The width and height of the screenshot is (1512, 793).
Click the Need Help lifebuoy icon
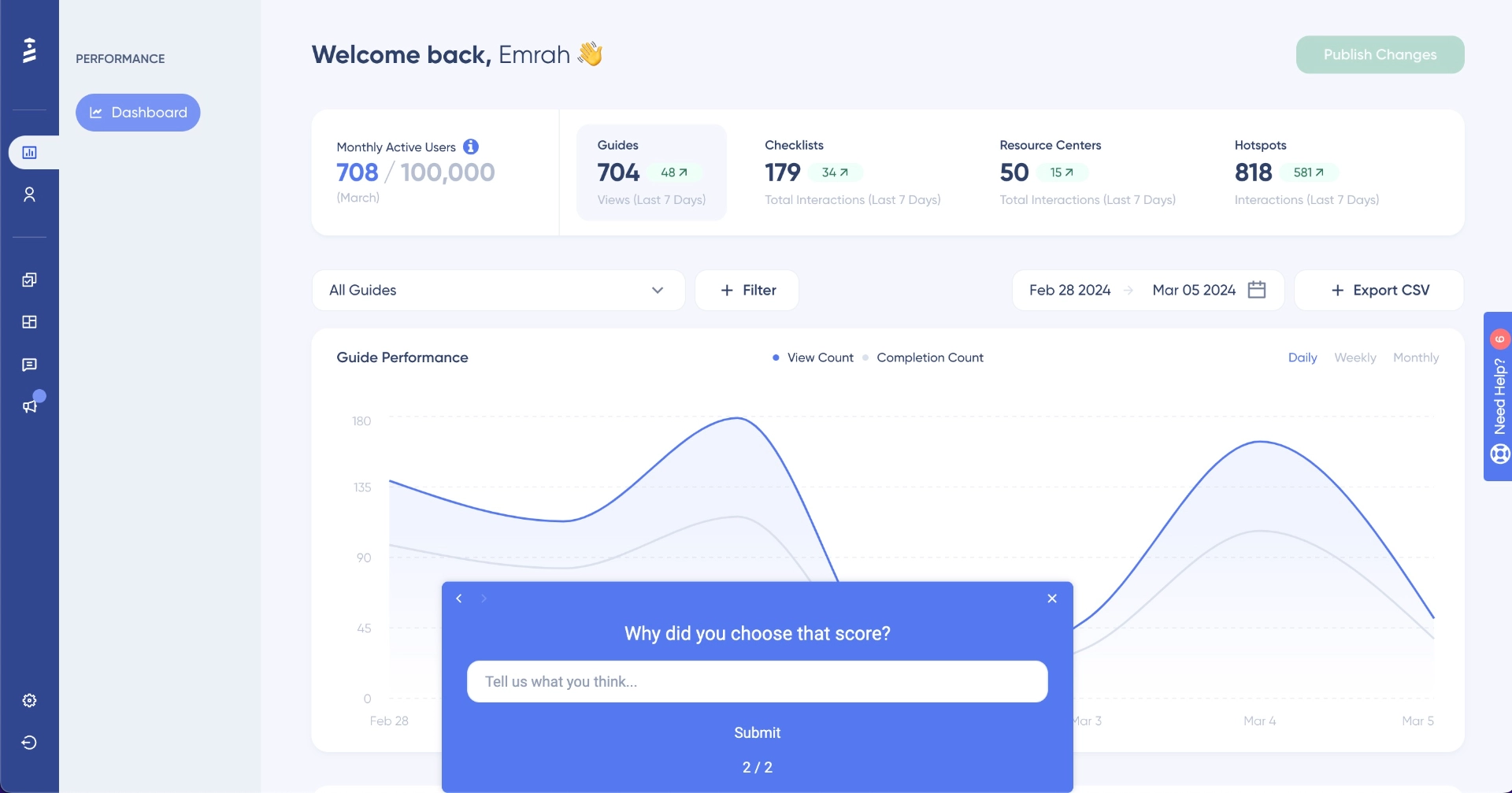click(1500, 454)
